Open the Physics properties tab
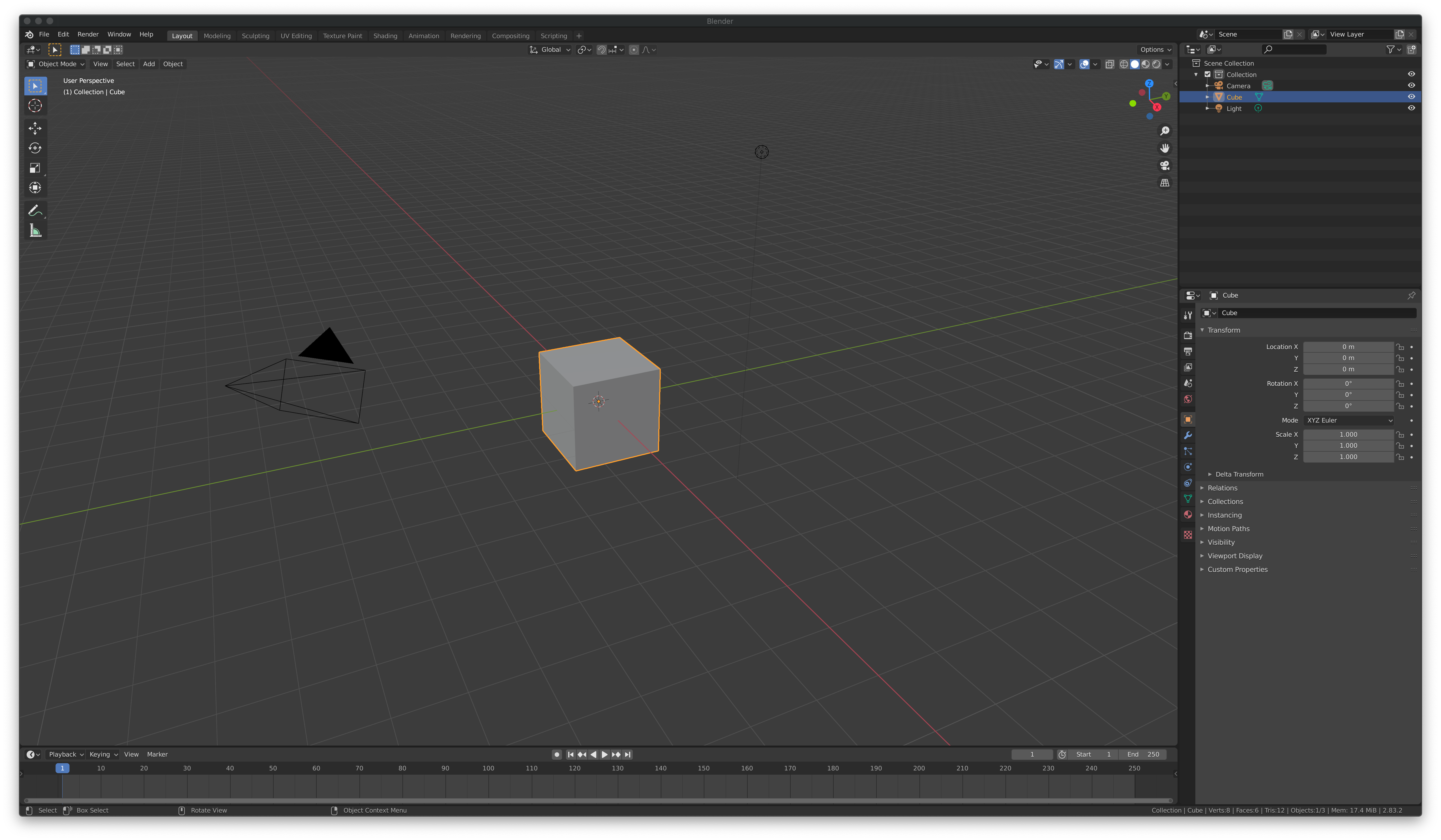 pyautogui.click(x=1188, y=468)
